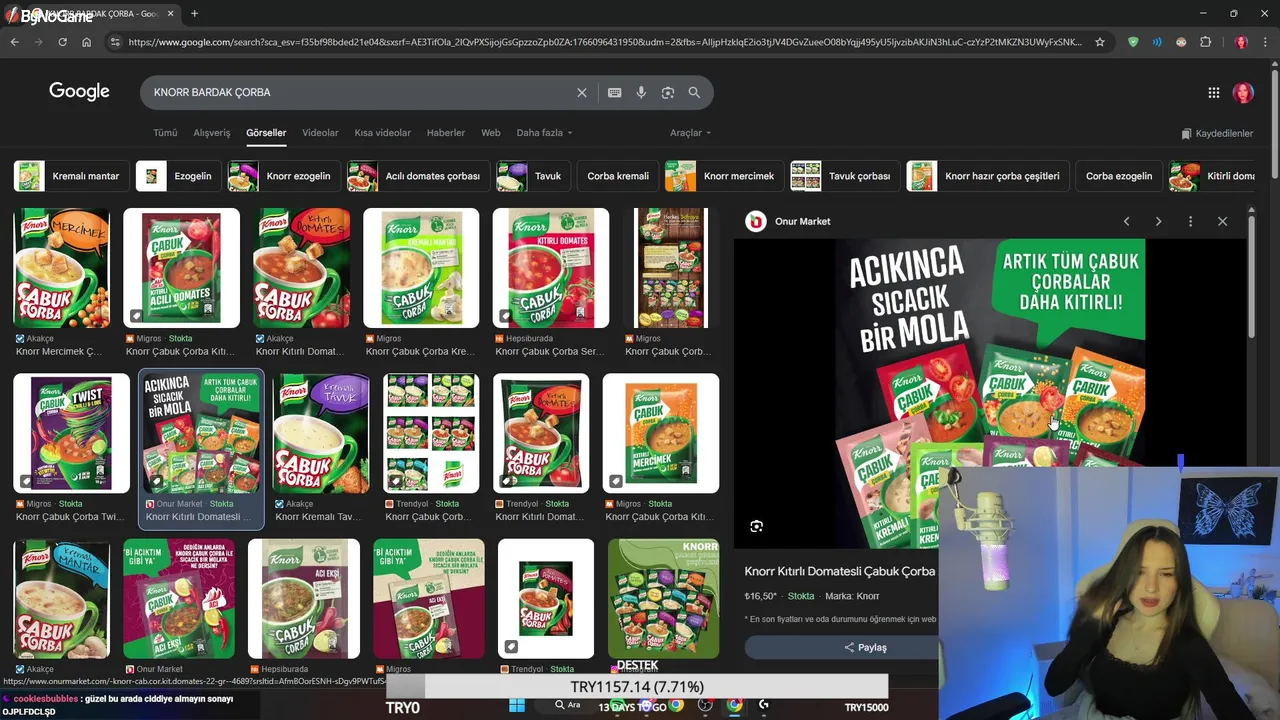
Task: Go to the Google home page via the logo
Action: (x=79, y=92)
